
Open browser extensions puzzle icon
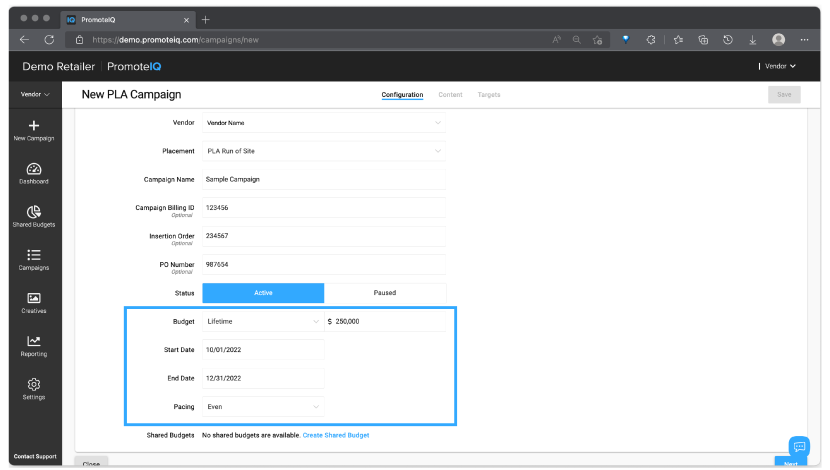[651, 40]
